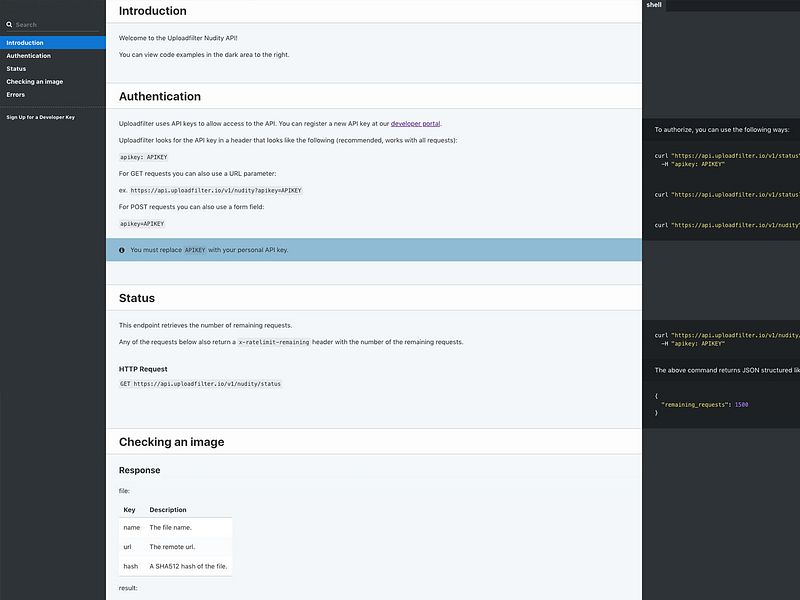This screenshot has height=600, width=800.
Task: Click the 'name' table key cell
Action: click(132, 528)
